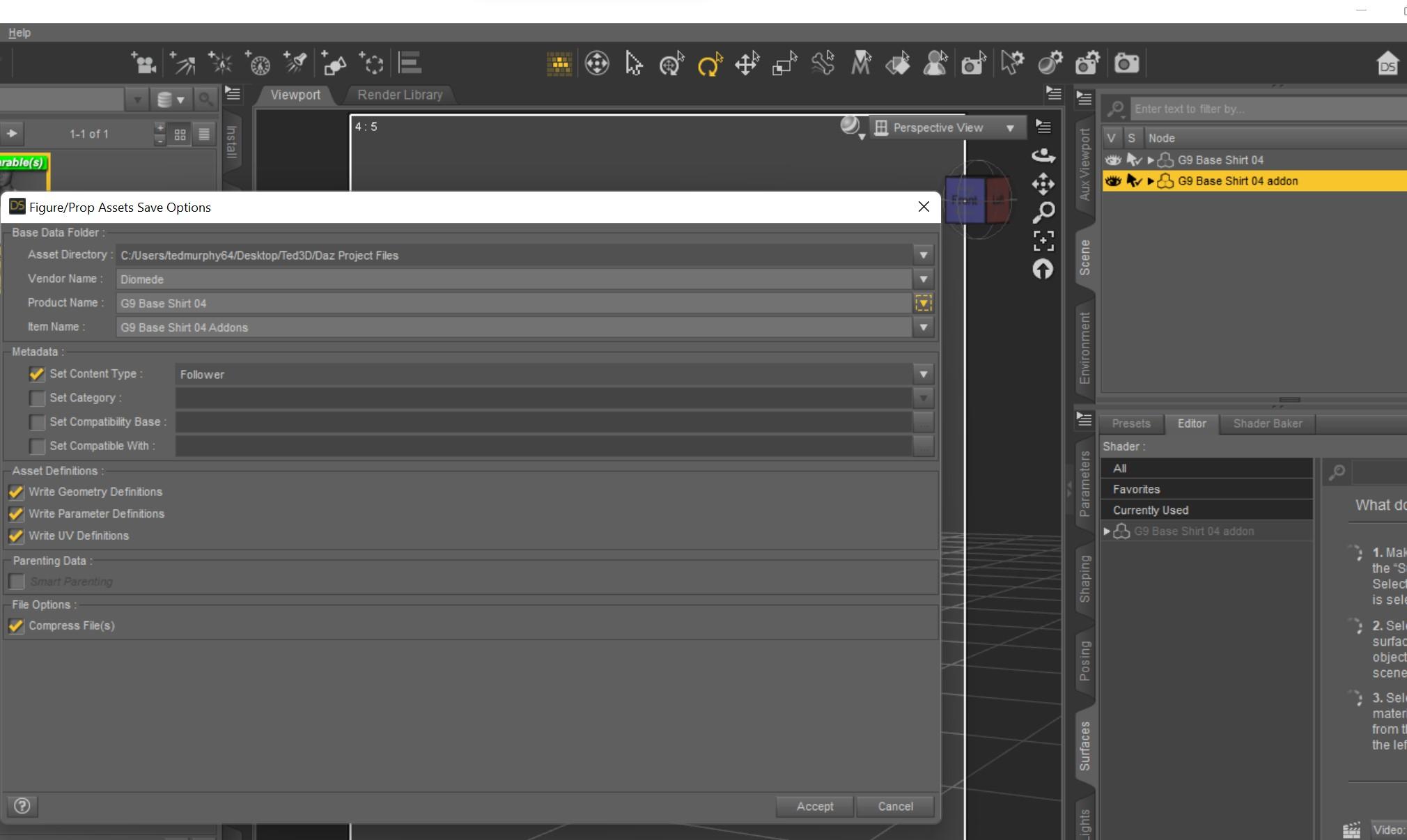Open the Shader Baker tab
The width and height of the screenshot is (1407, 840).
[x=1267, y=423]
